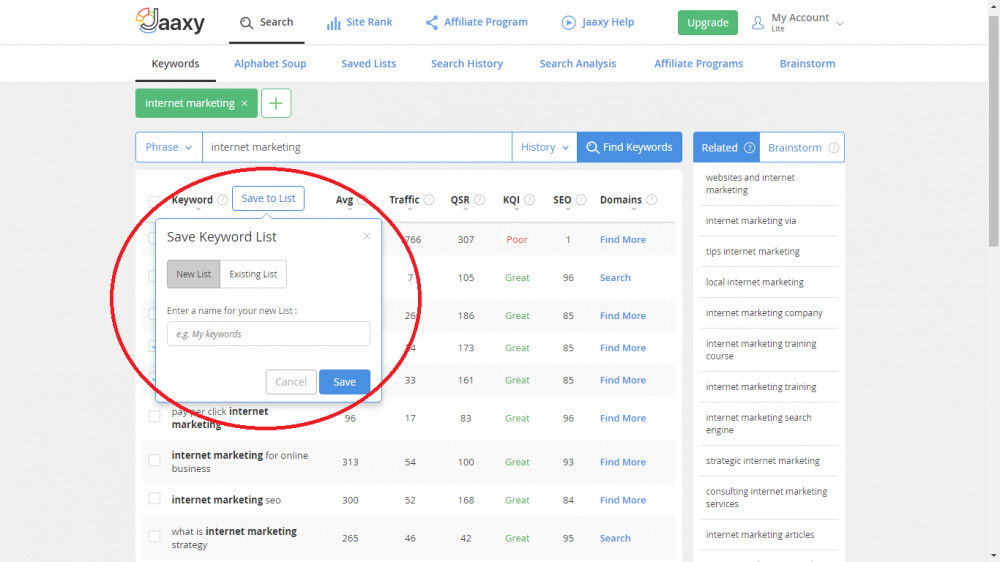Image resolution: width=1000 pixels, height=562 pixels.
Task: Select related term internet marketing via
Action: [x=751, y=221]
